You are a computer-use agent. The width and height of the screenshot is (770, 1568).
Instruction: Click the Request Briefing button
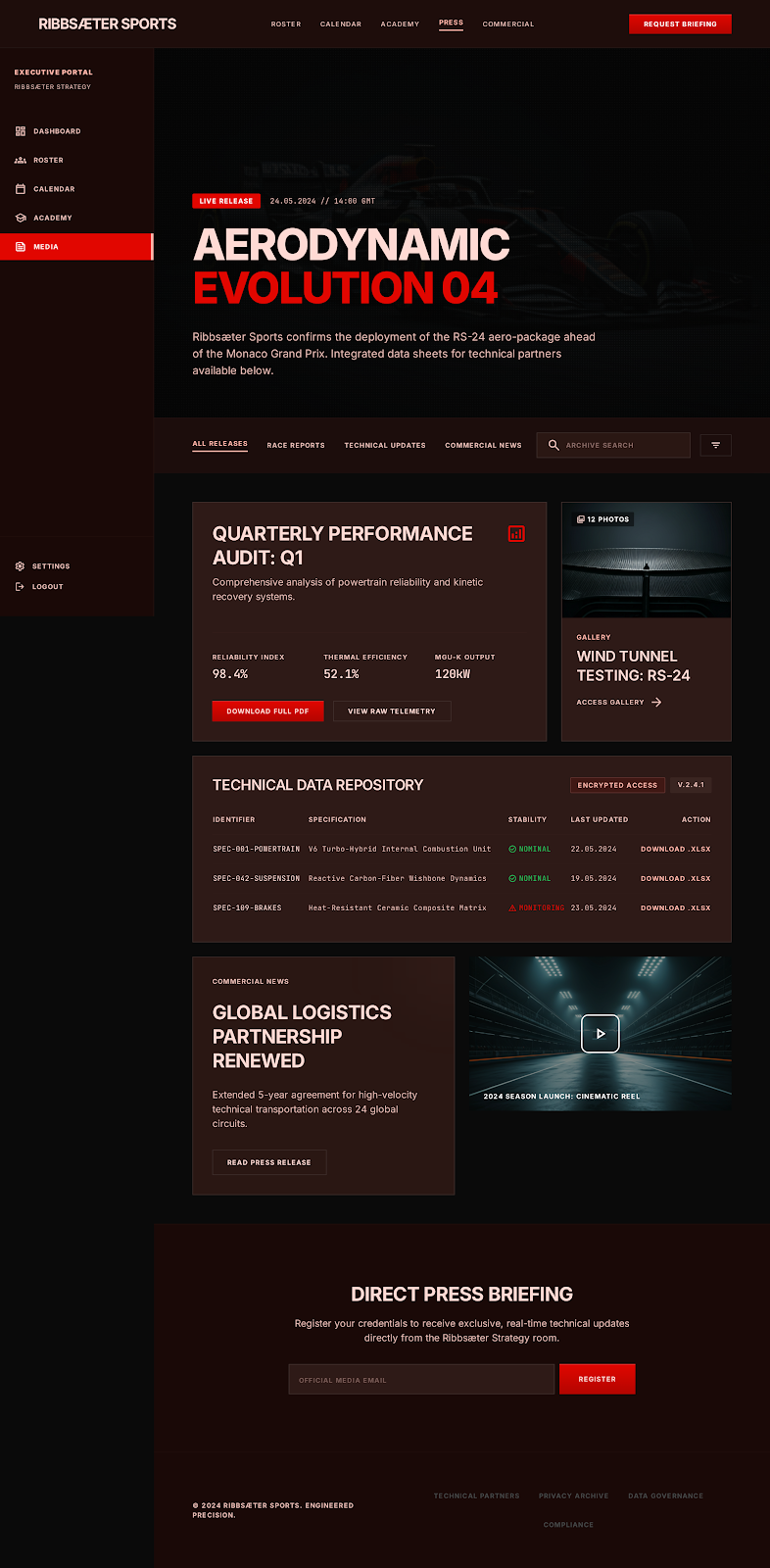(680, 24)
